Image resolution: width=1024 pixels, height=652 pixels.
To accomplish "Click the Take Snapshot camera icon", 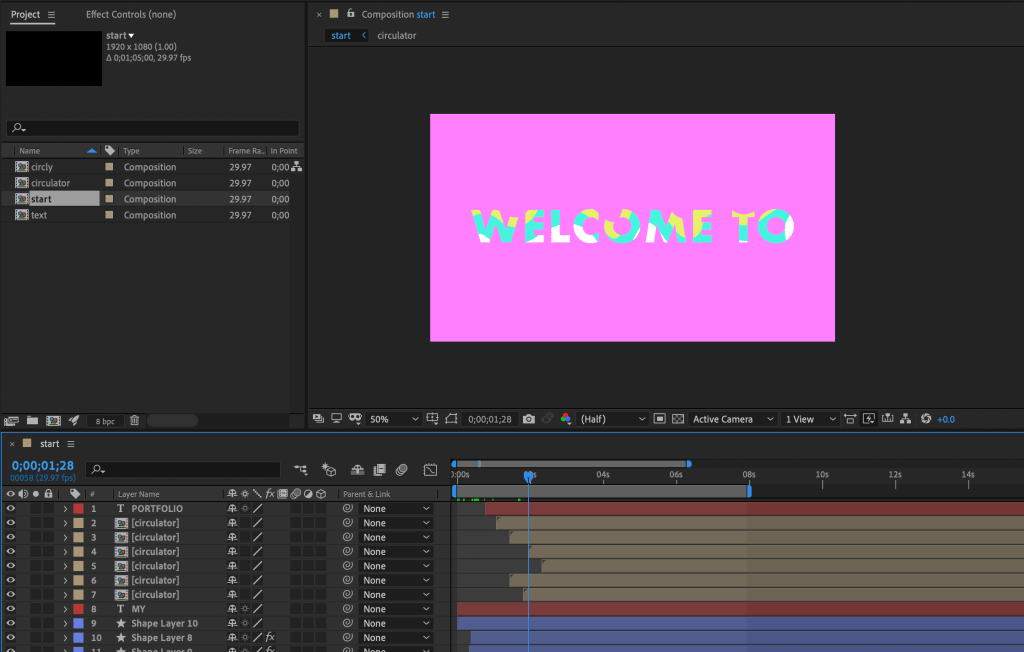I will point(528,419).
